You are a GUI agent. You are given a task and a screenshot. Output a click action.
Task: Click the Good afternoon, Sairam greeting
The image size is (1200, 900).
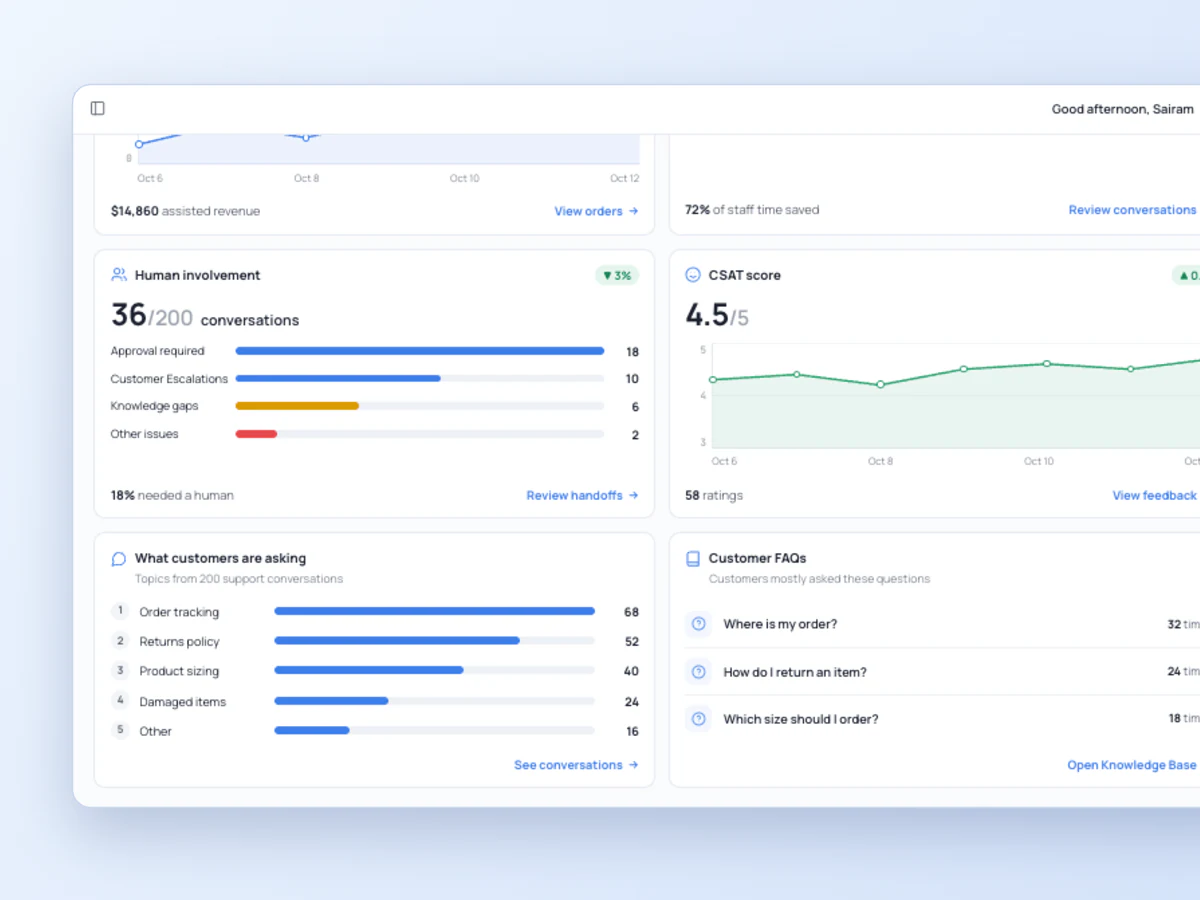(1123, 109)
